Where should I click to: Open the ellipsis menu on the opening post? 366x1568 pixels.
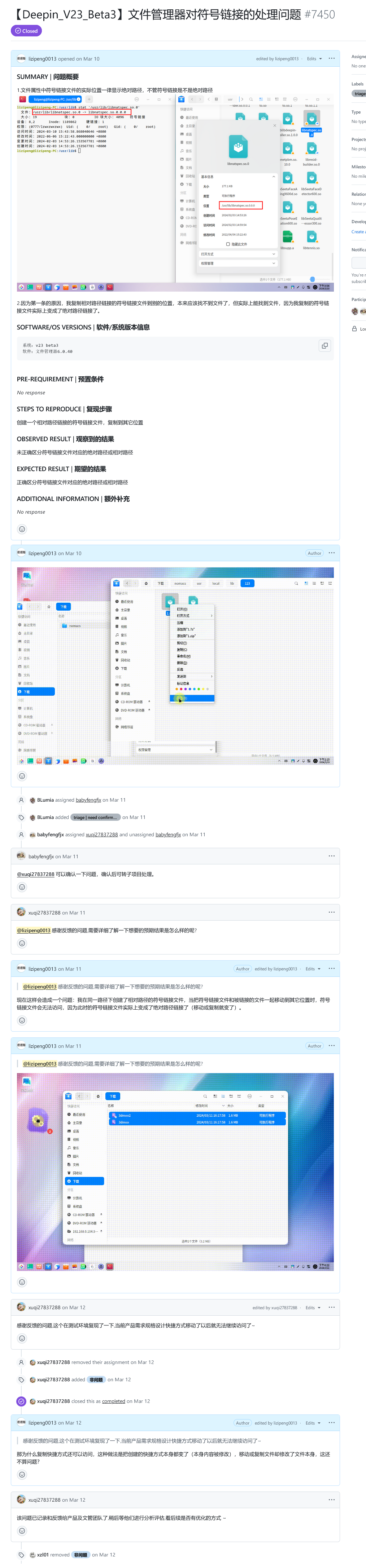click(x=332, y=59)
